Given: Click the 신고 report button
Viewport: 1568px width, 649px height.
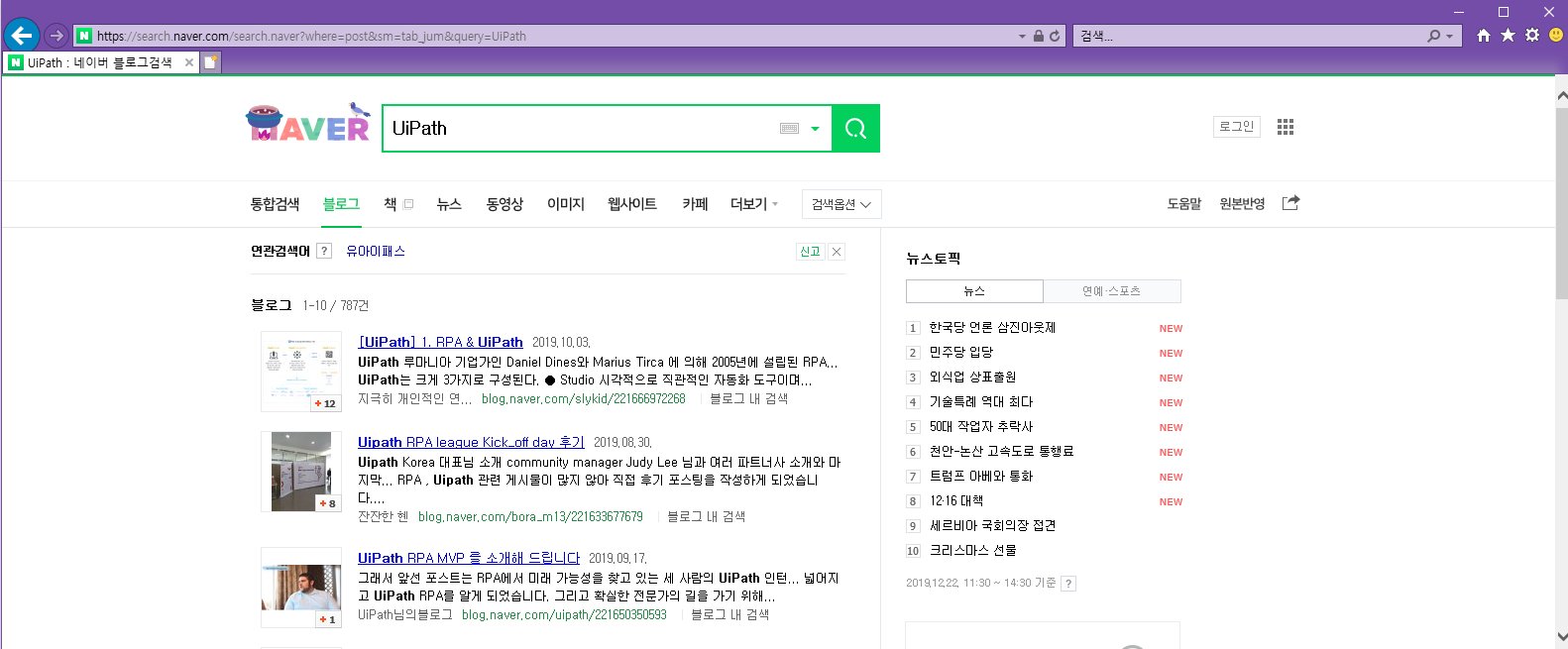Looking at the screenshot, I should coord(810,252).
